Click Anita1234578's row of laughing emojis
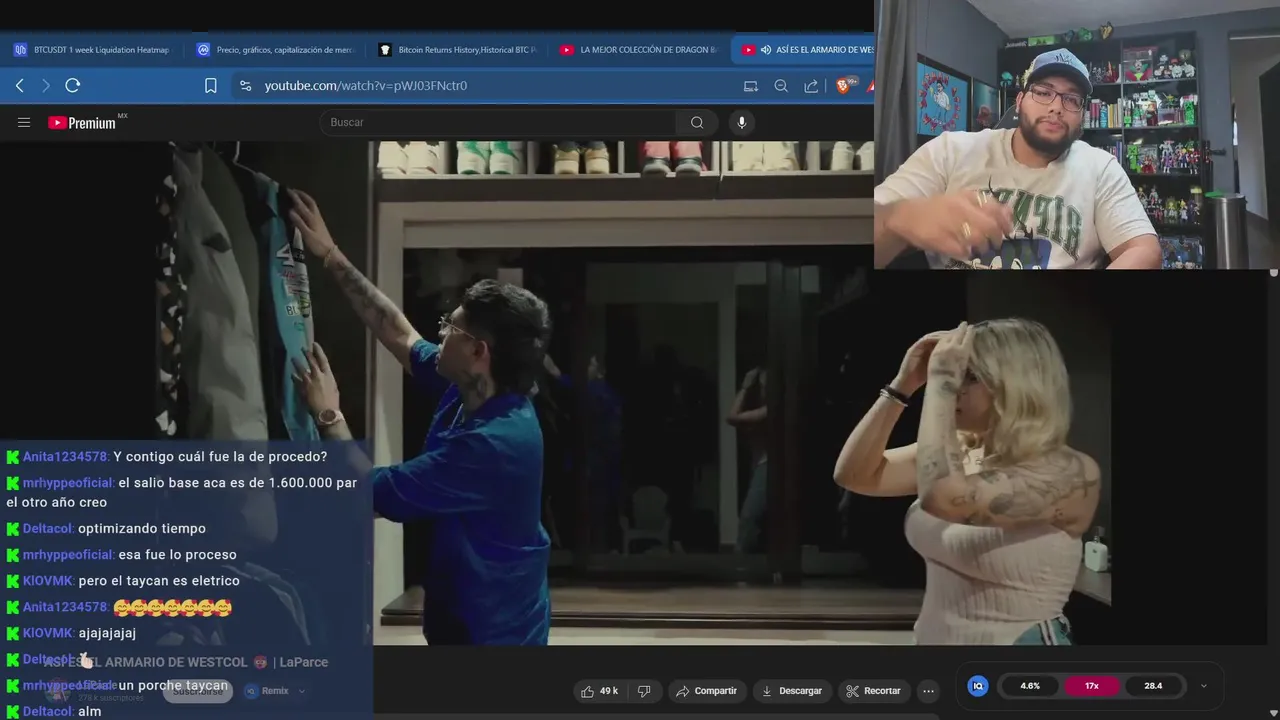The width and height of the screenshot is (1280, 720). pos(172,607)
